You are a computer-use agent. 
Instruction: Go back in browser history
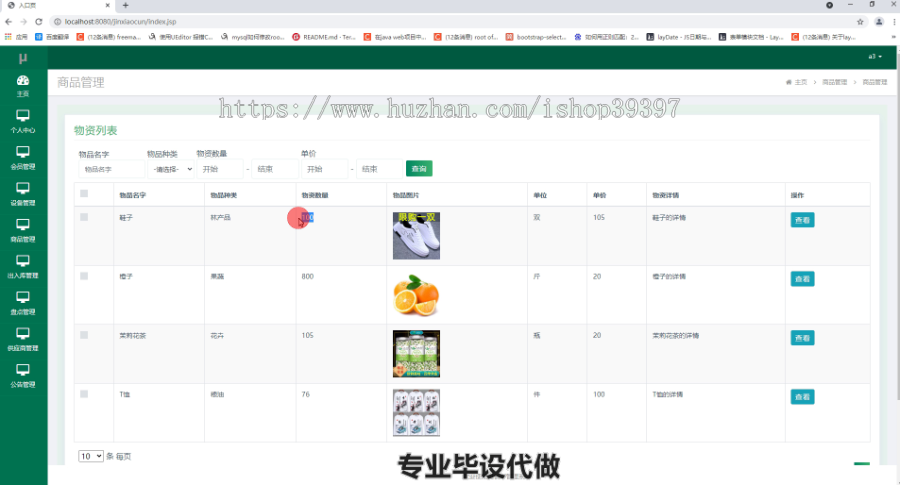click(8, 22)
